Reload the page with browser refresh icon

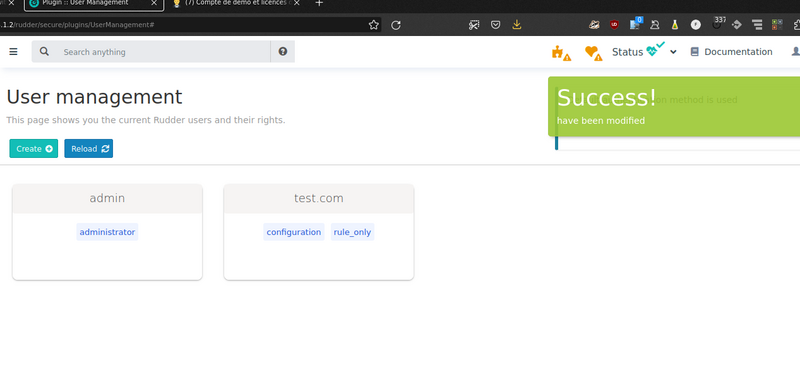pos(395,25)
